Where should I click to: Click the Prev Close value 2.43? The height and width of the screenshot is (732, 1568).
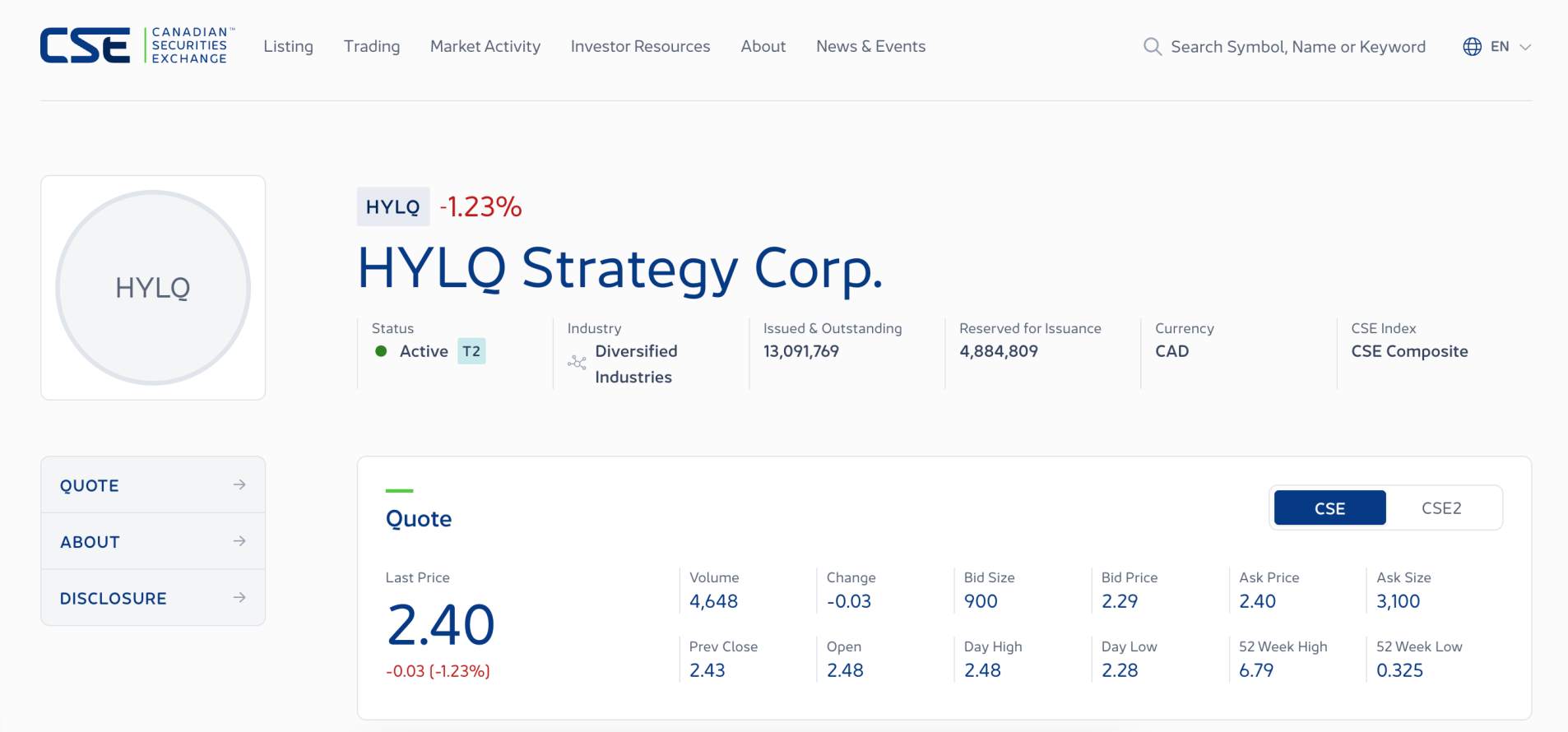tap(707, 670)
